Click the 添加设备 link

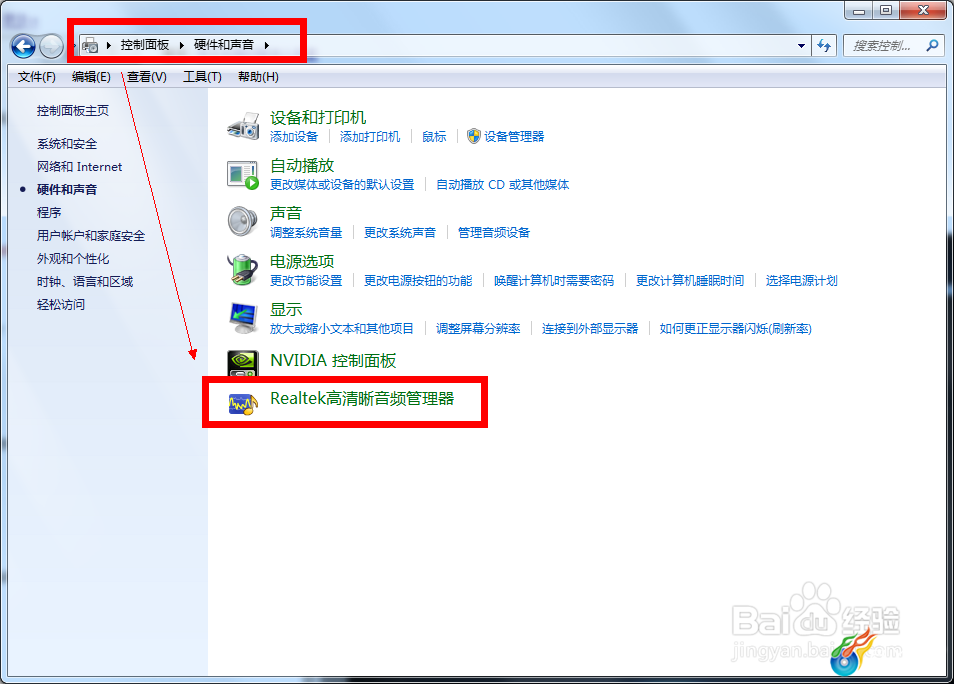click(x=294, y=137)
